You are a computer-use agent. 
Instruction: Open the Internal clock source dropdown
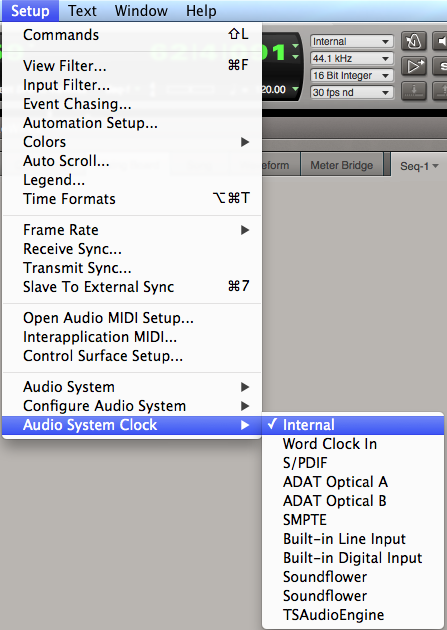352,41
